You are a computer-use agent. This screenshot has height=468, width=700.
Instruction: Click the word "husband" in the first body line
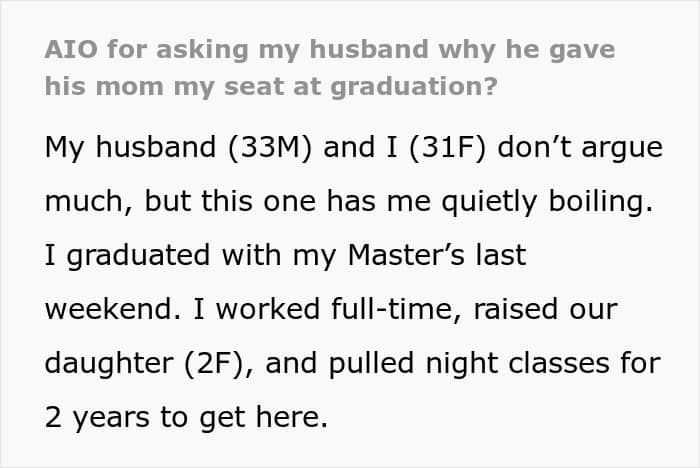pos(156,146)
